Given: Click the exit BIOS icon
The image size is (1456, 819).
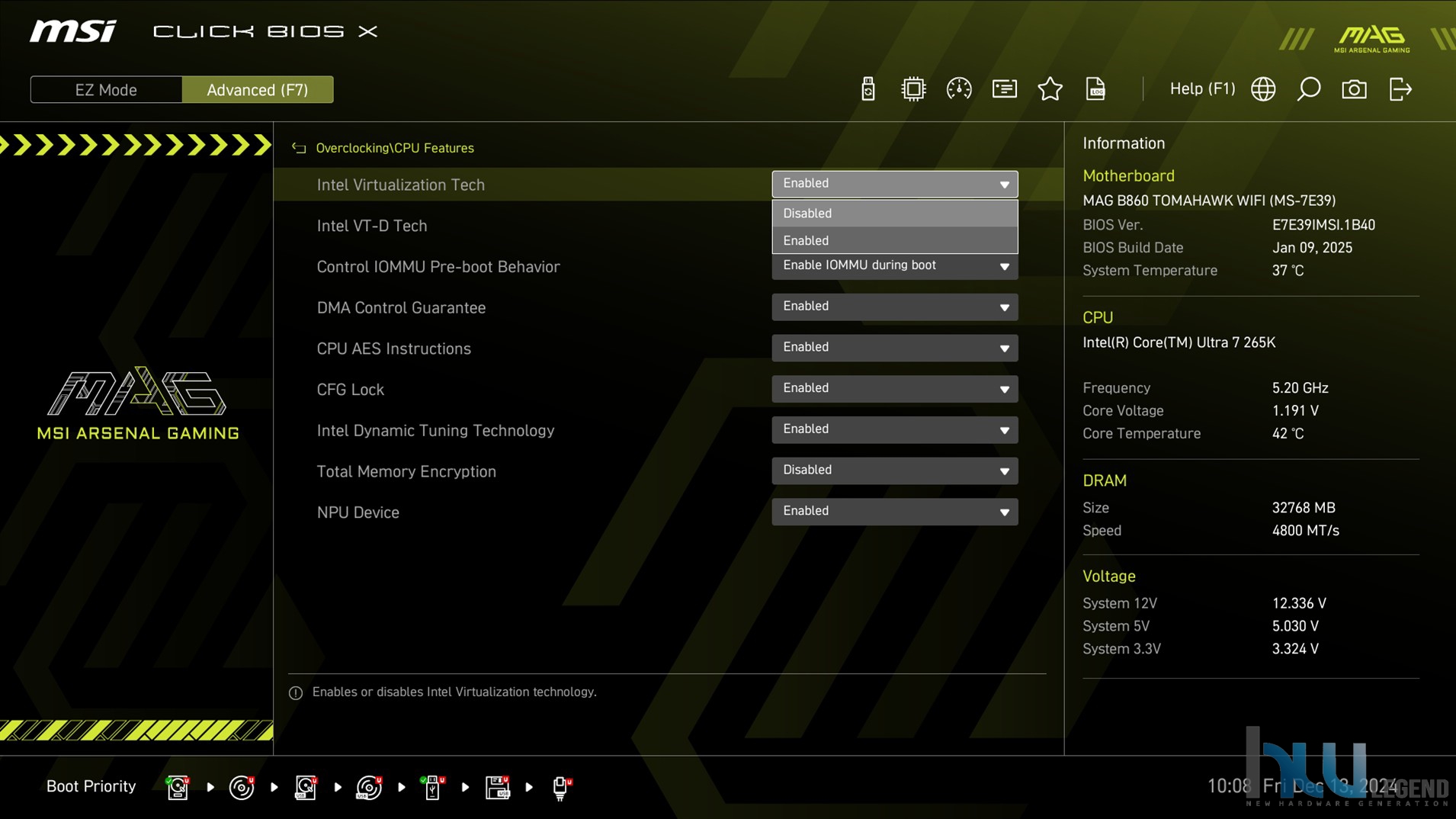Looking at the screenshot, I should click(x=1400, y=89).
